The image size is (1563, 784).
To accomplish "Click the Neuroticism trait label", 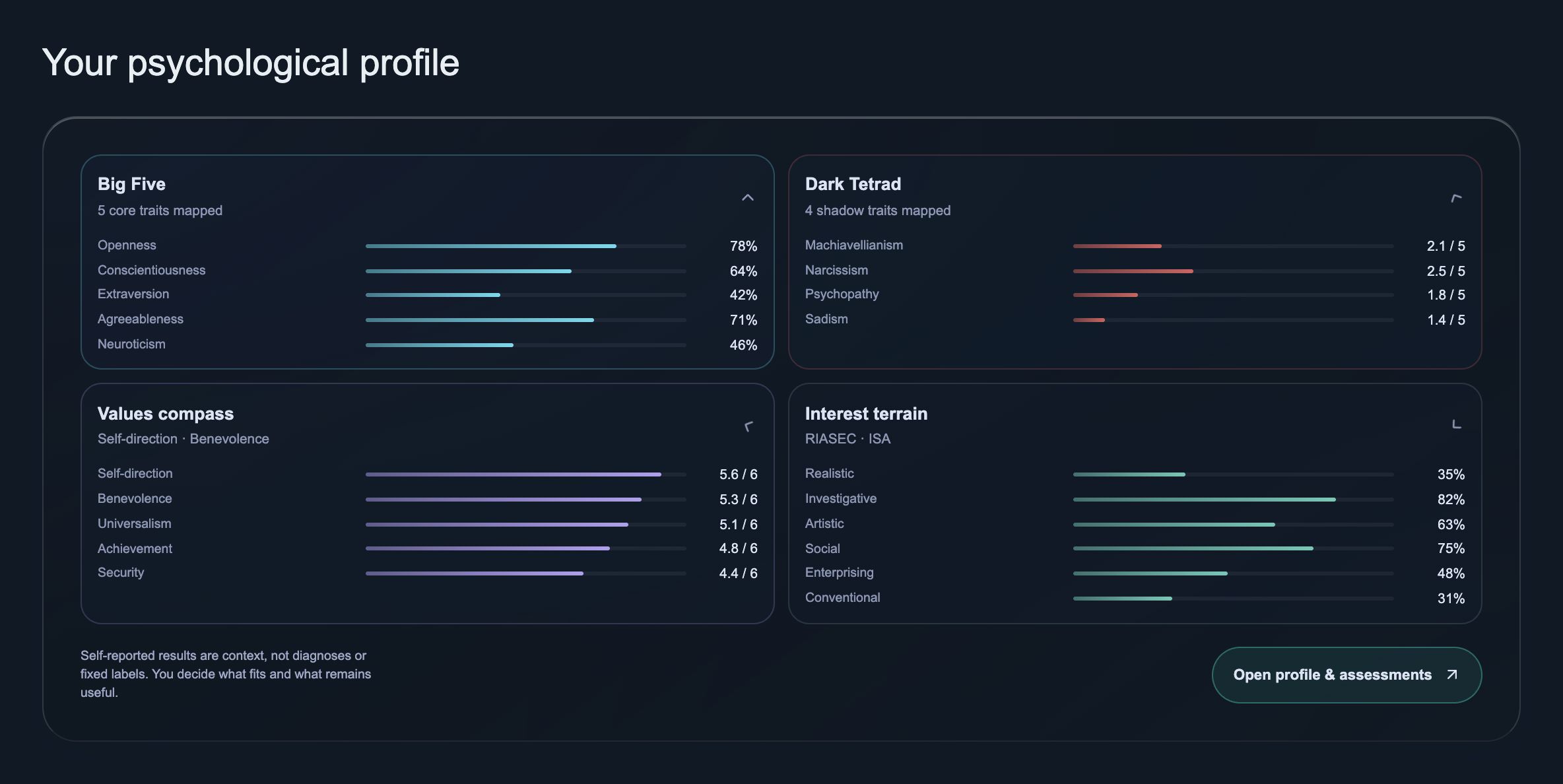I will coord(131,344).
